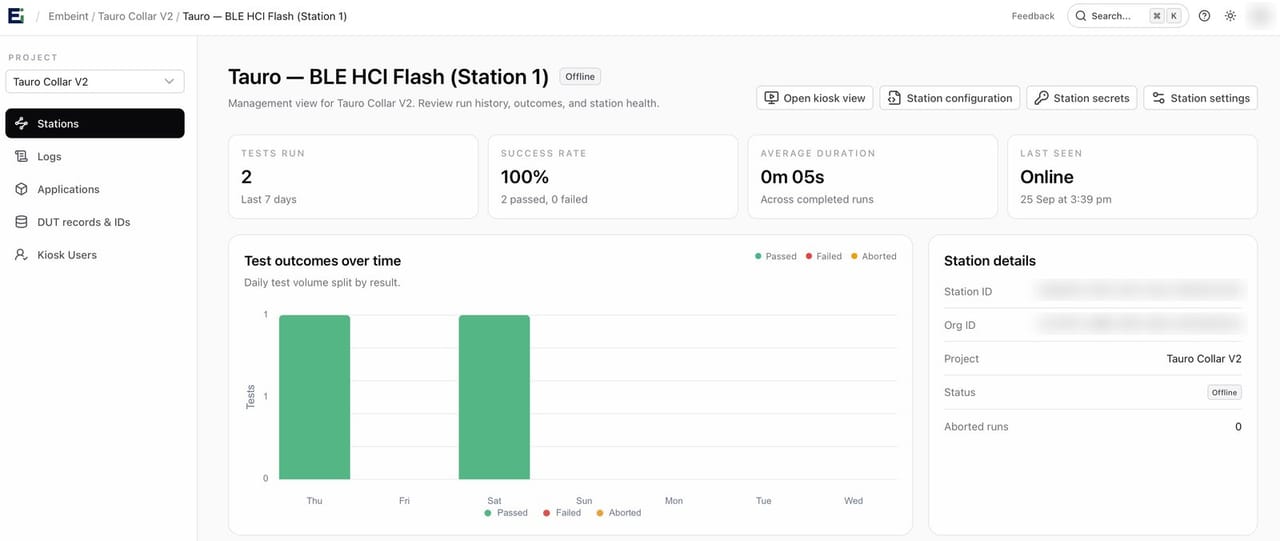Click the Last Seen Online card
This screenshot has height=541, width=1280.
(1133, 177)
